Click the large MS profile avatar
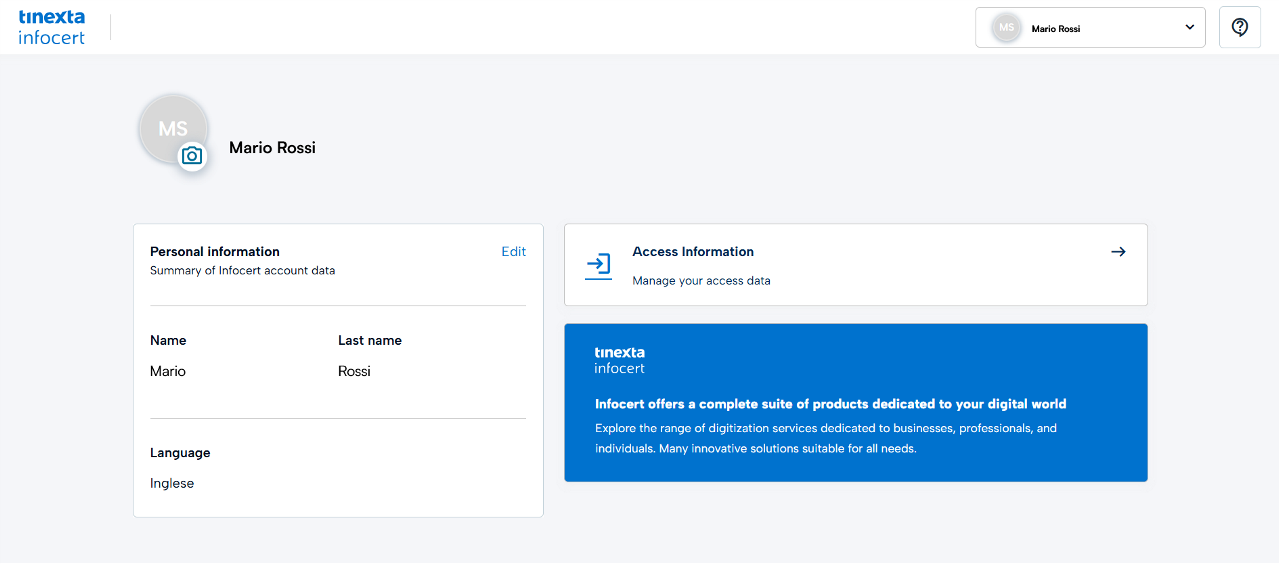This screenshot has height=564, width=1280. click(x=173, y=129)
